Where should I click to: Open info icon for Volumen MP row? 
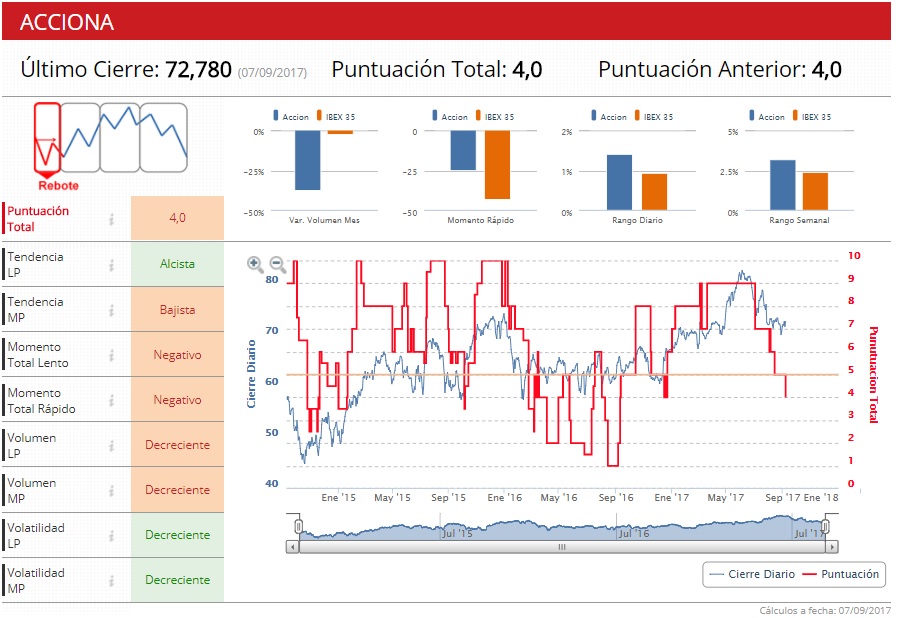(x=112, y=490)
